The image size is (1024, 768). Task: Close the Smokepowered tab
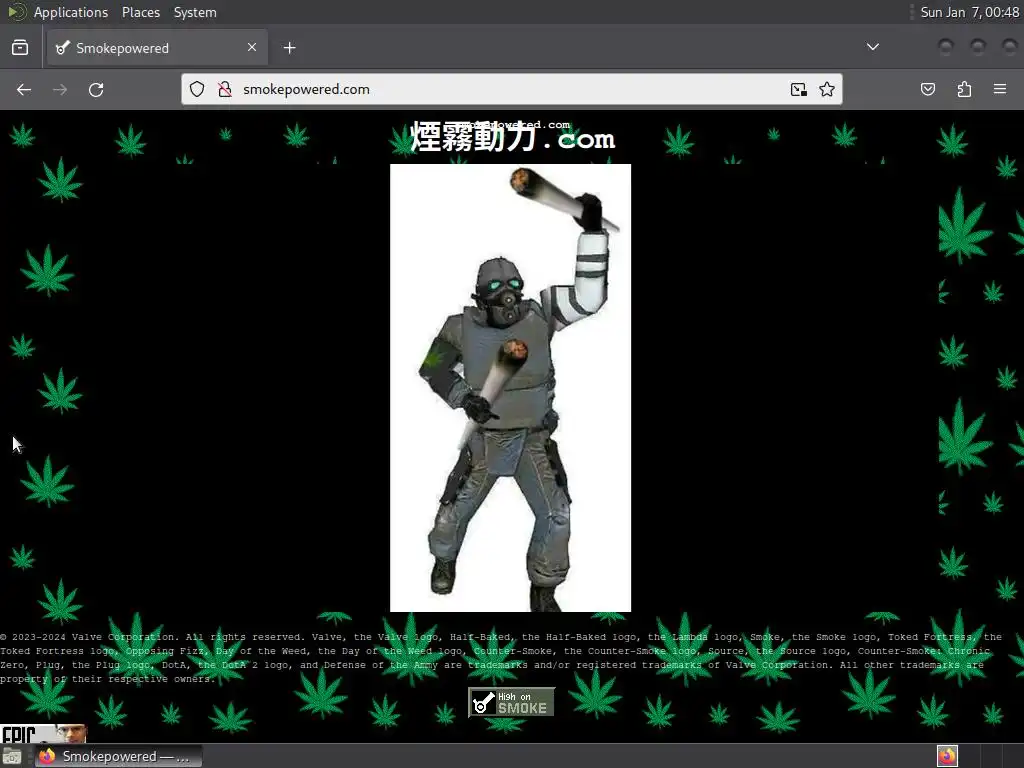point(252,47)
